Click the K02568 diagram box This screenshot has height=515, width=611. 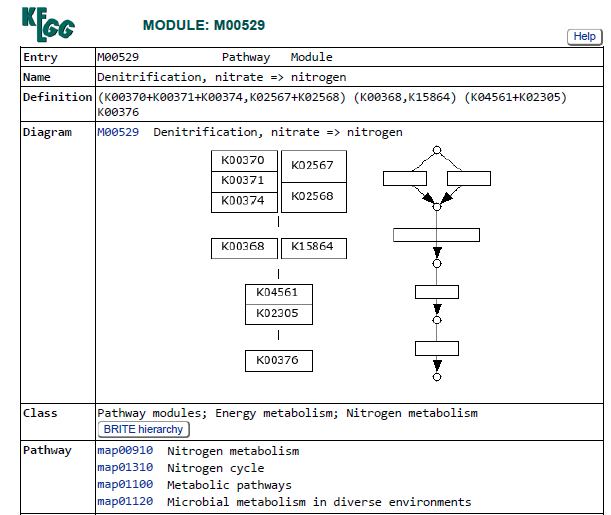tap(313, 197)
